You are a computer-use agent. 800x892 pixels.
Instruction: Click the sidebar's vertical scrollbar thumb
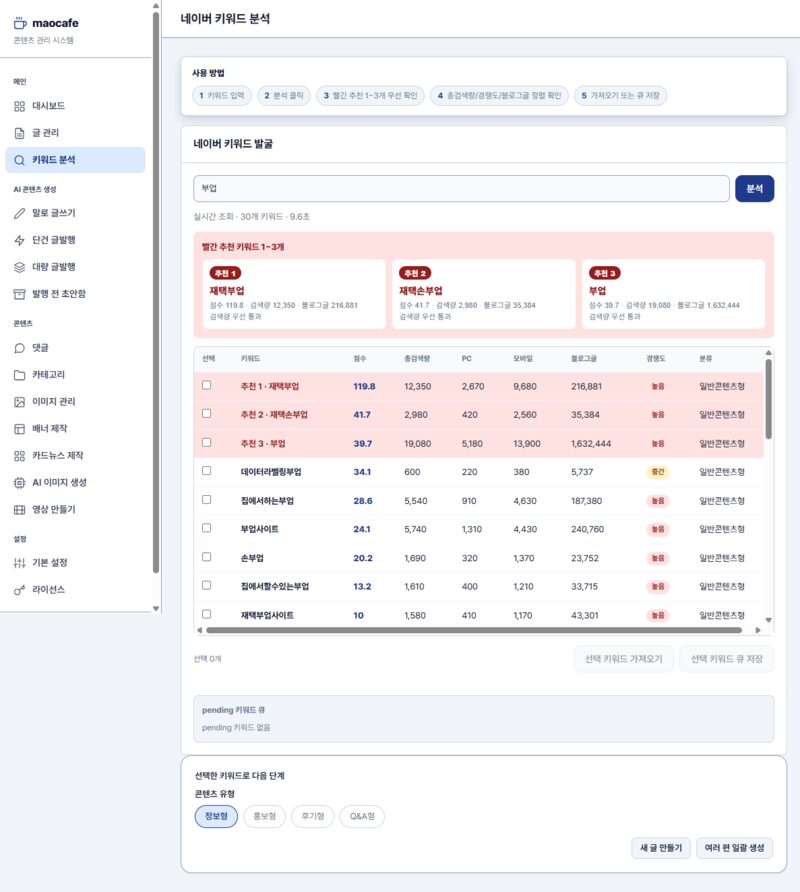(x=156, y=293)
